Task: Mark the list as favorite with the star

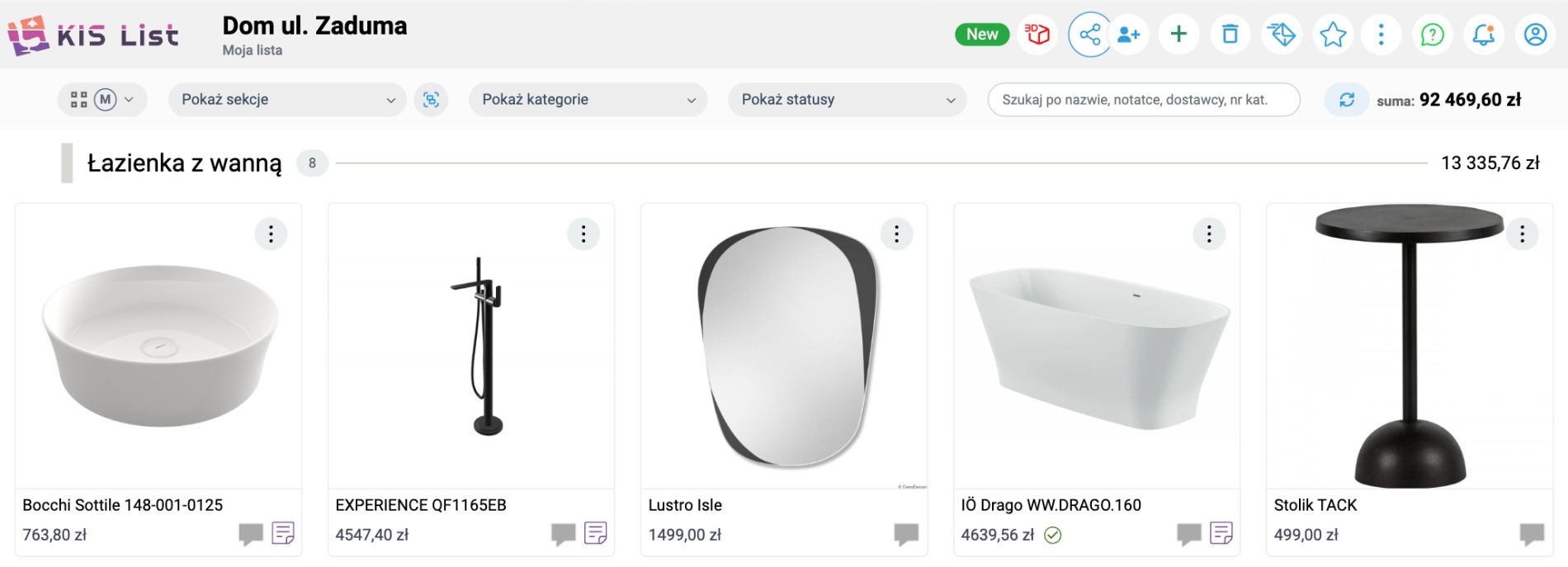Action: tap(1333, 34)
